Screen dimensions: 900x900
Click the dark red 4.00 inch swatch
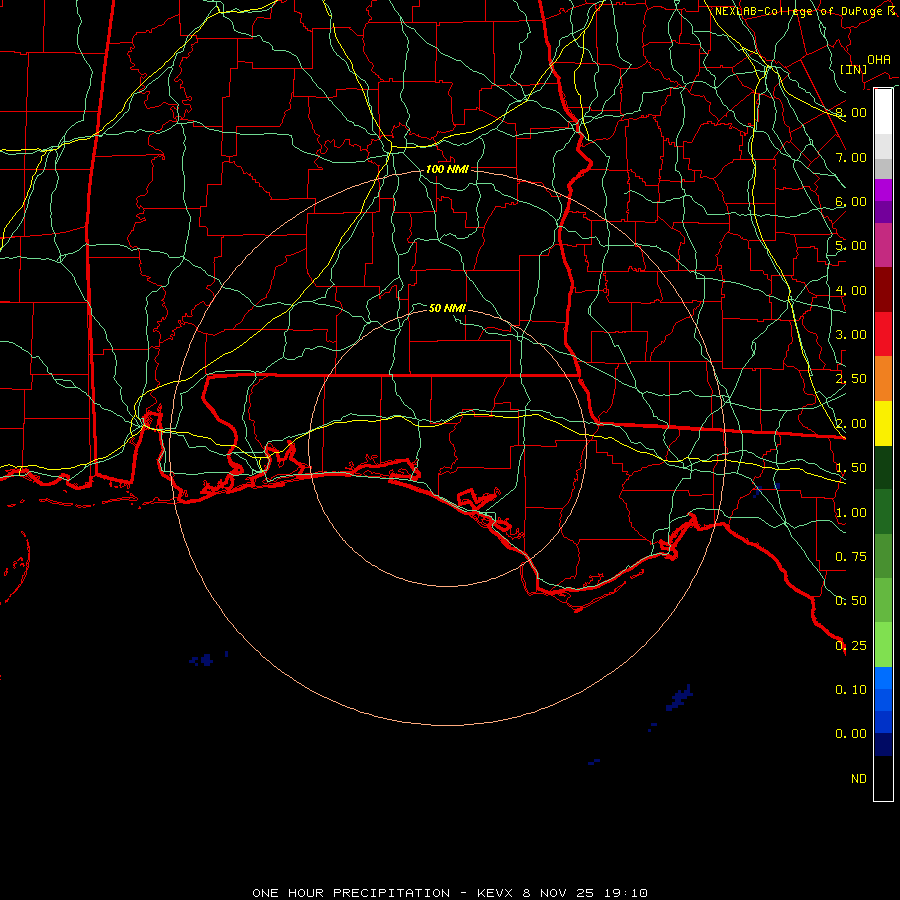[x=883, y=290]
